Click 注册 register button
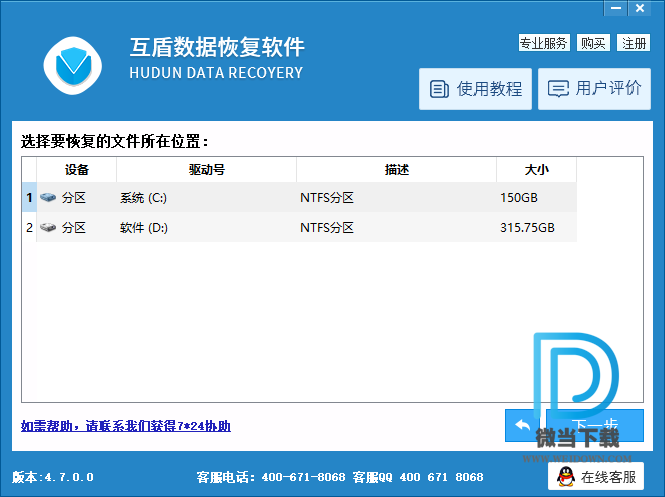665x497 pixels. coord(634,43)
